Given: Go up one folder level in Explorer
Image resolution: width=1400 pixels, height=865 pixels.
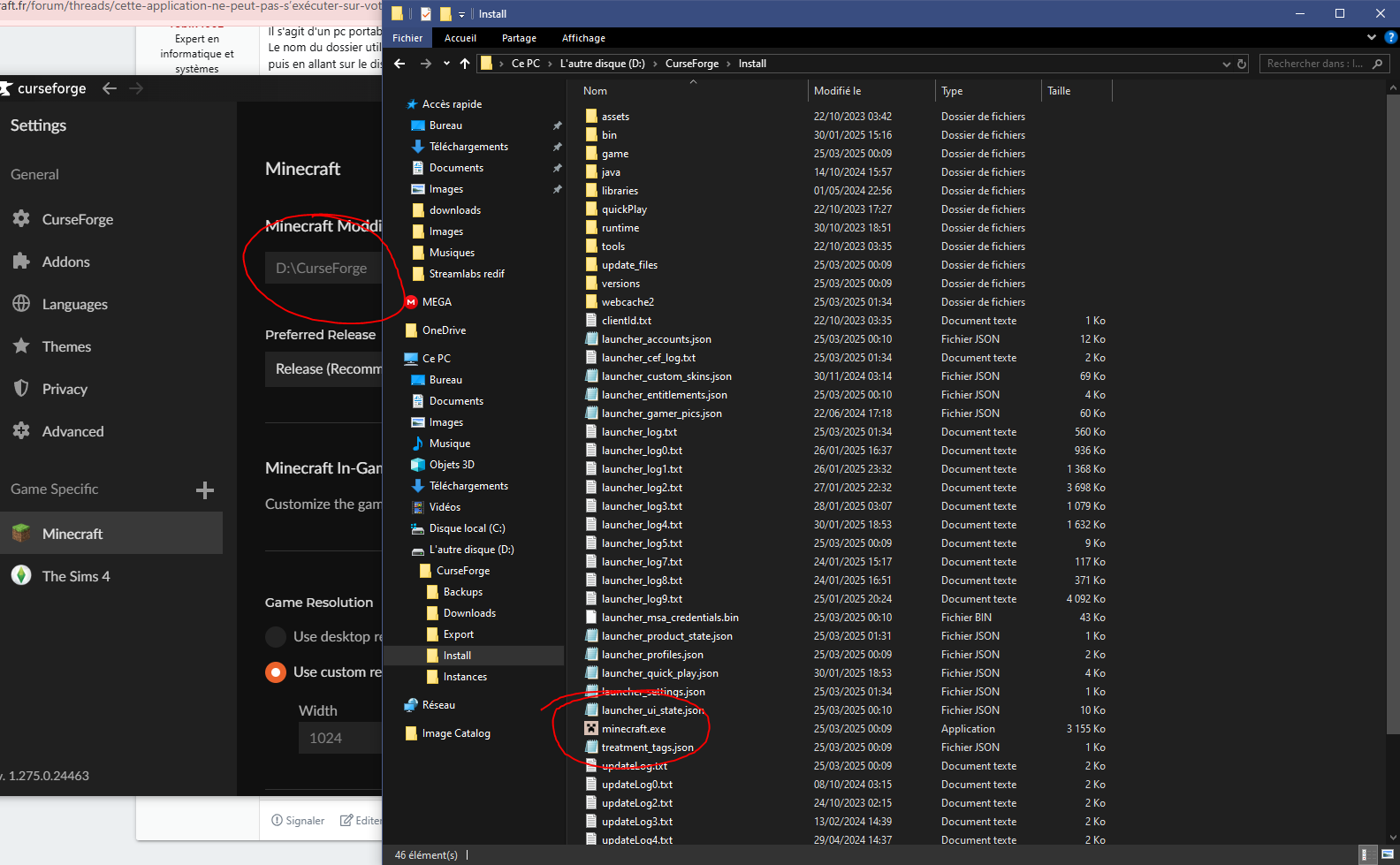Looking at the screenshot, I should point(465,64).
